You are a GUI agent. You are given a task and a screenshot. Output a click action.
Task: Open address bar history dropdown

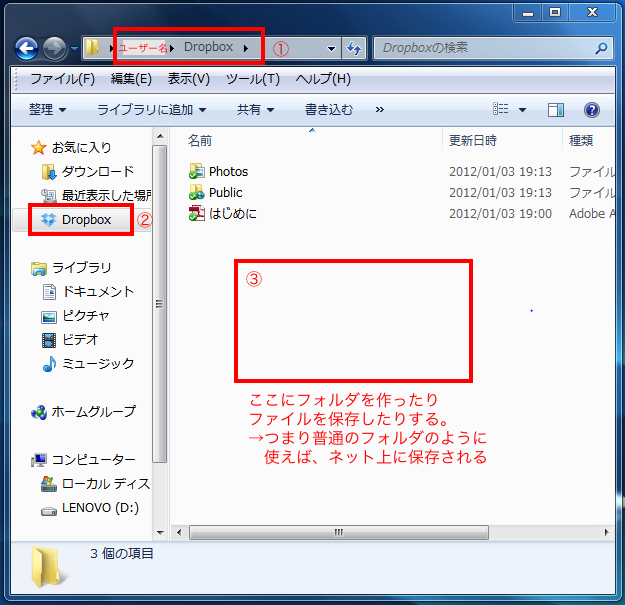(331, 49)
